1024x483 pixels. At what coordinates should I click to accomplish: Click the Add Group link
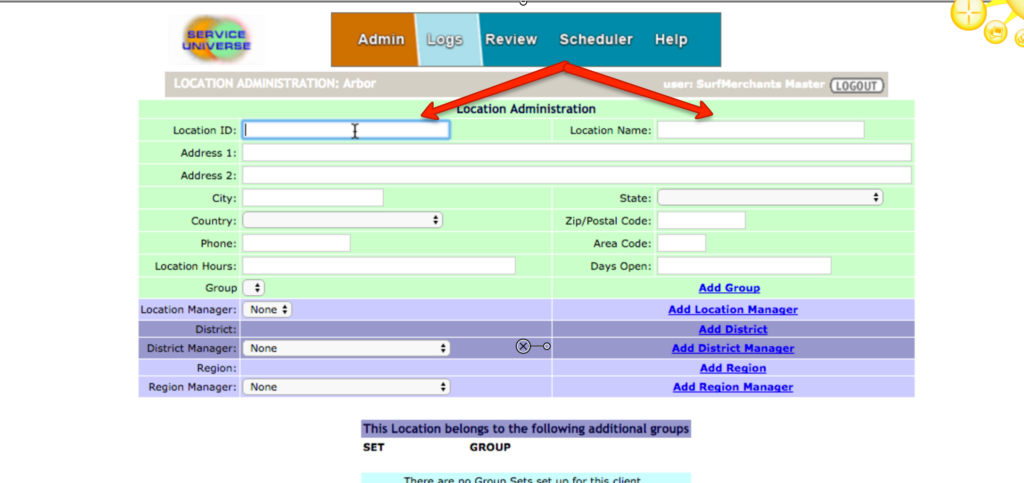coord(729,288)
